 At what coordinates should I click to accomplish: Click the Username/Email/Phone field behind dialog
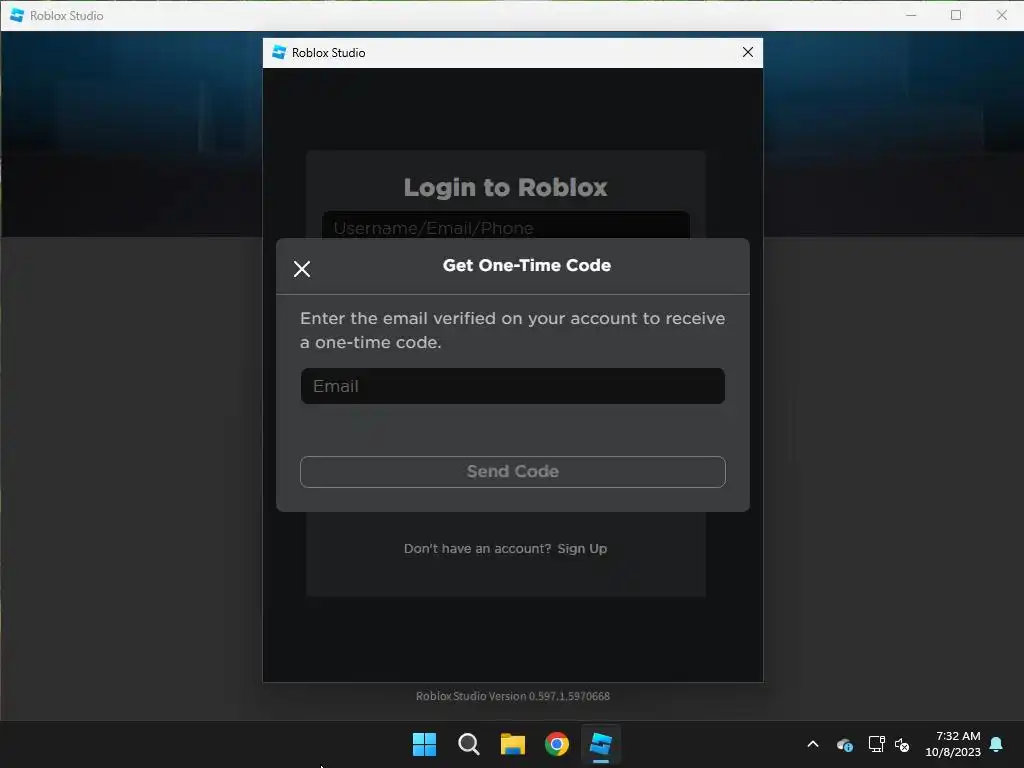505,226
